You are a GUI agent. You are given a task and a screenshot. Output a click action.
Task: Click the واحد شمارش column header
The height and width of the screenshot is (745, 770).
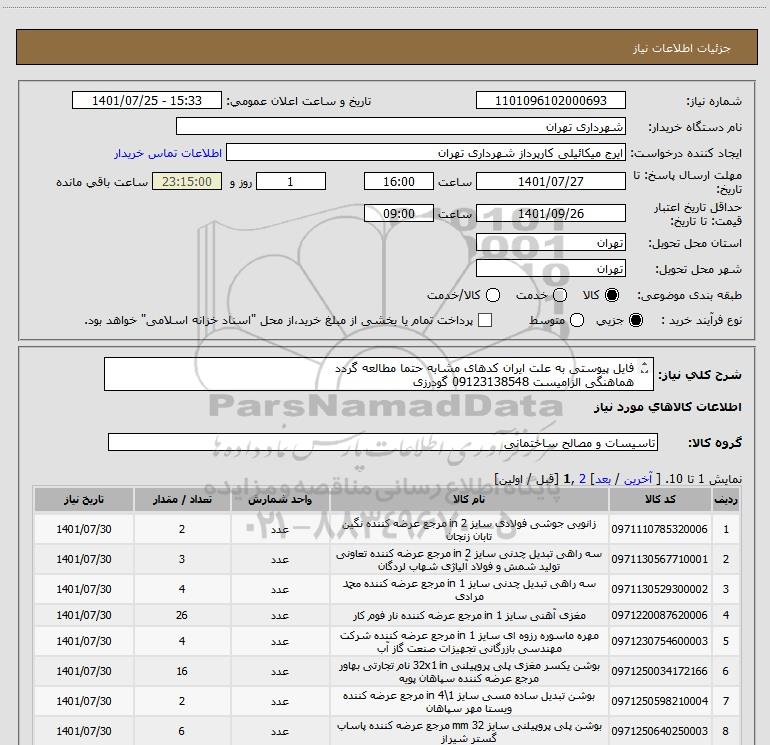pos(280,499)
